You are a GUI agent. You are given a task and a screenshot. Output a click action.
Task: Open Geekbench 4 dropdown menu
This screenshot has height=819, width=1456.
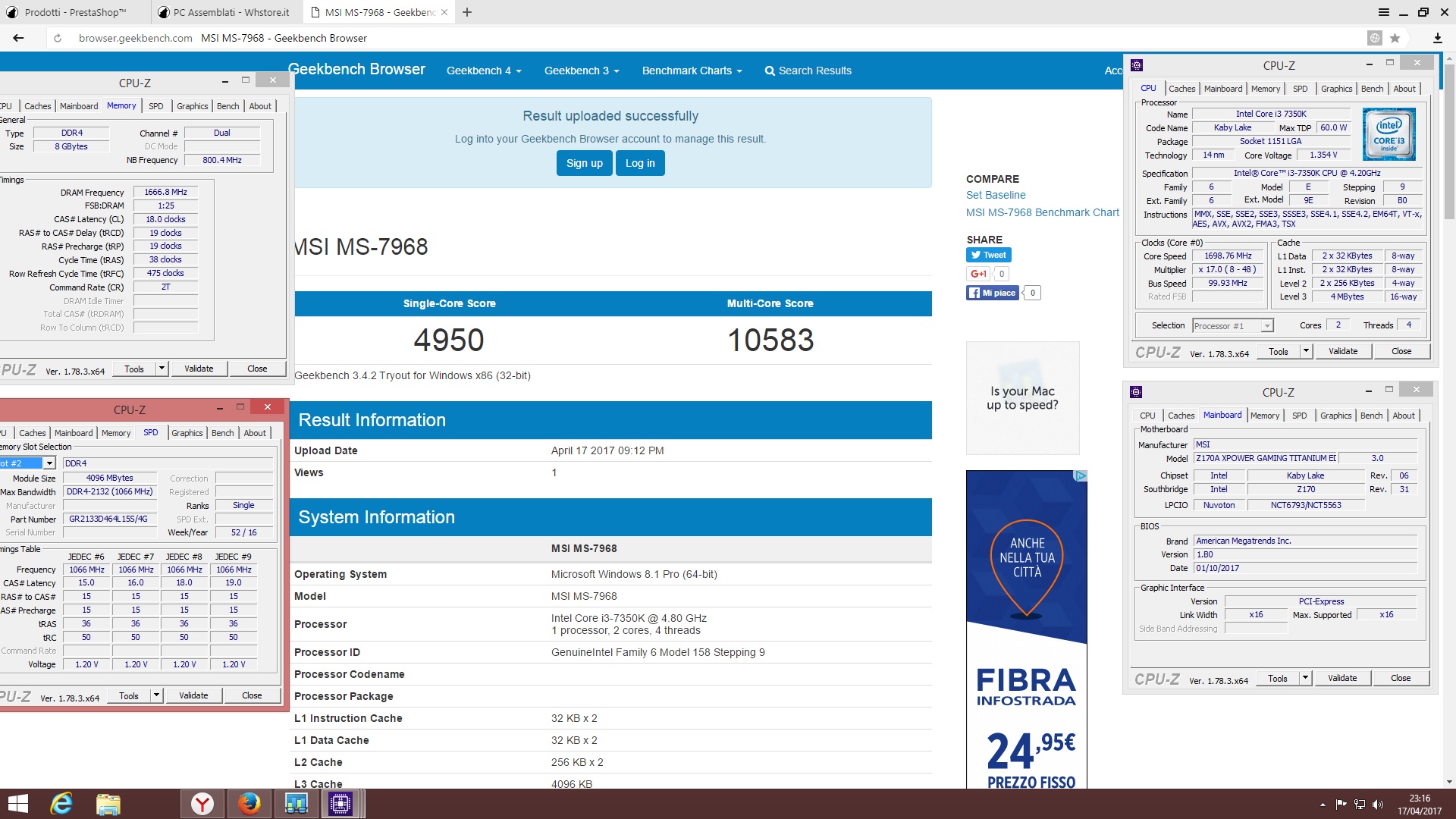coord(484,71)
